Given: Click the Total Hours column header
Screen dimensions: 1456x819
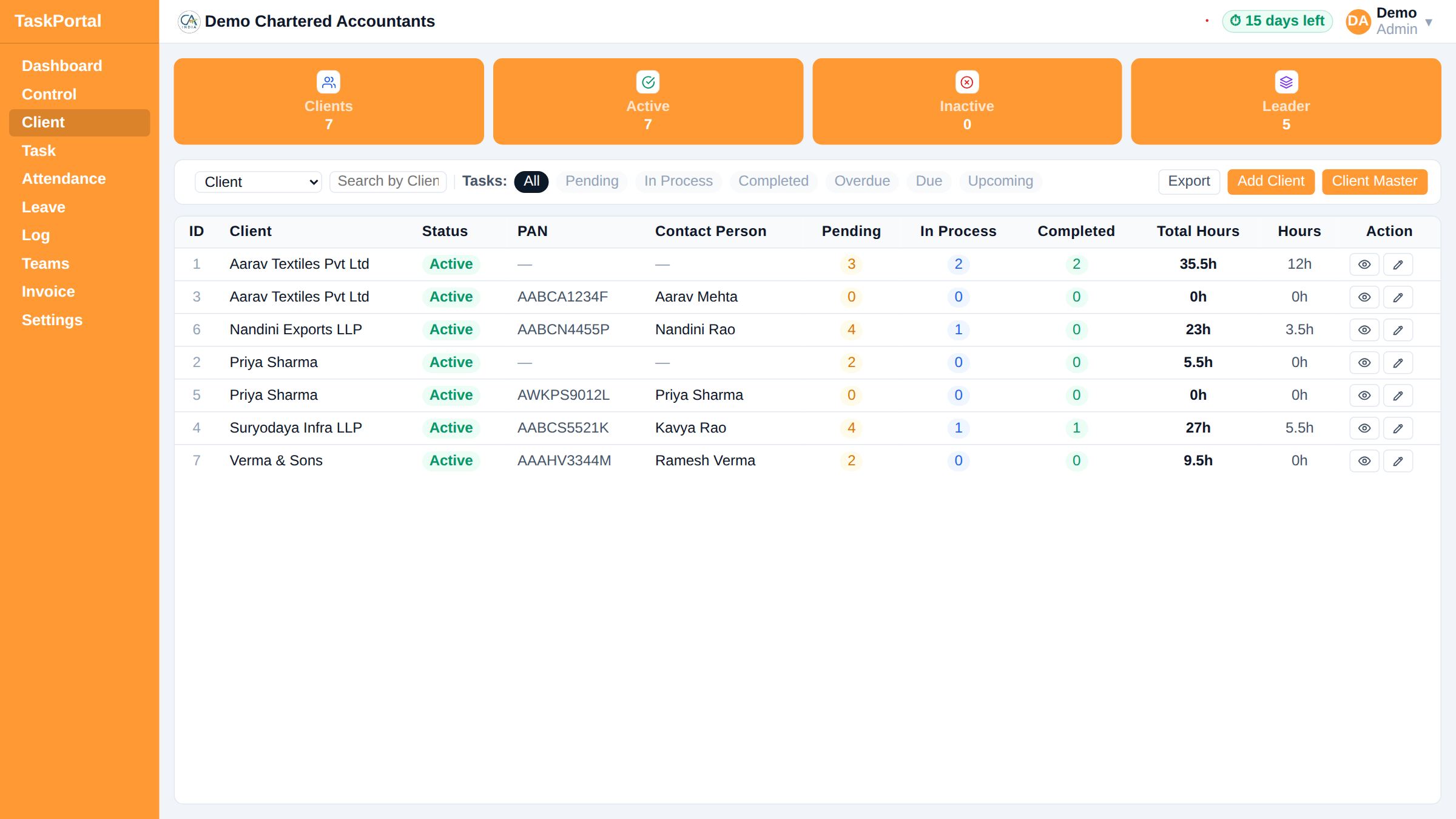Looking at the screenshot, I should (1198, 232).
